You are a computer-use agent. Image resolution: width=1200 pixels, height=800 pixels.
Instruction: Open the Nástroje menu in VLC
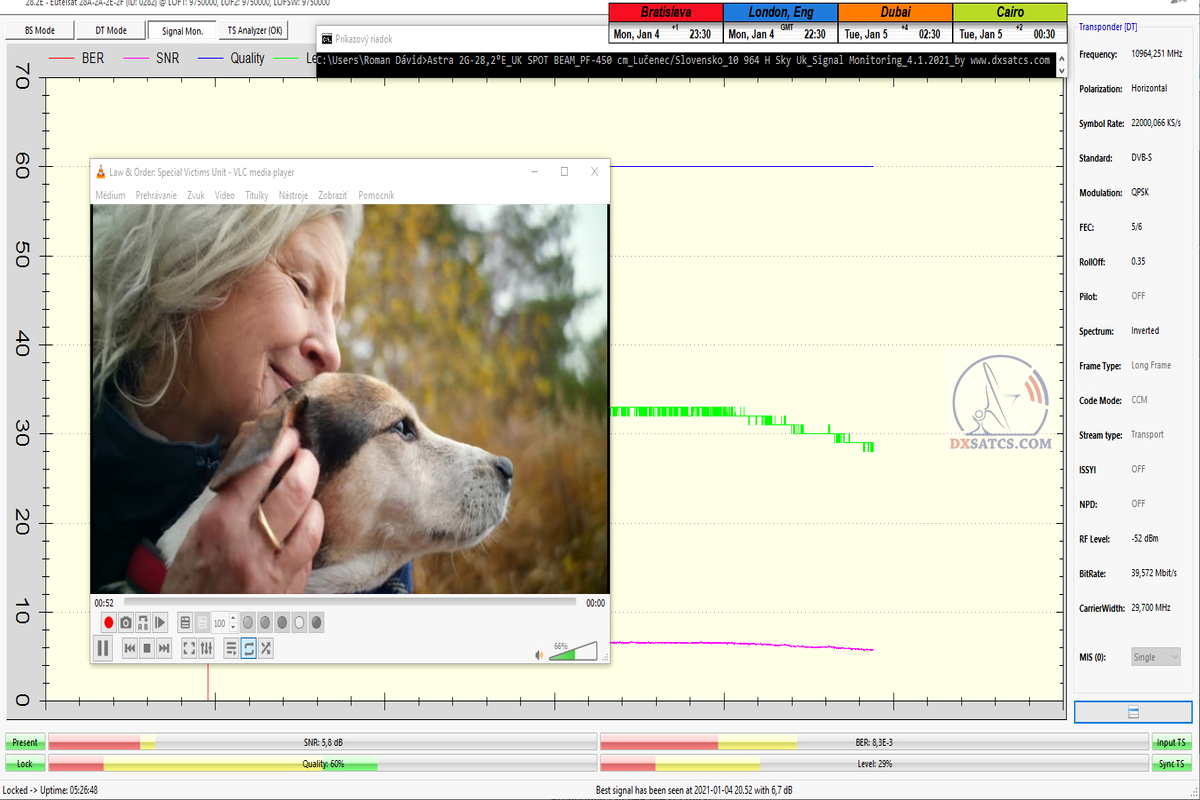coord(293,195)
